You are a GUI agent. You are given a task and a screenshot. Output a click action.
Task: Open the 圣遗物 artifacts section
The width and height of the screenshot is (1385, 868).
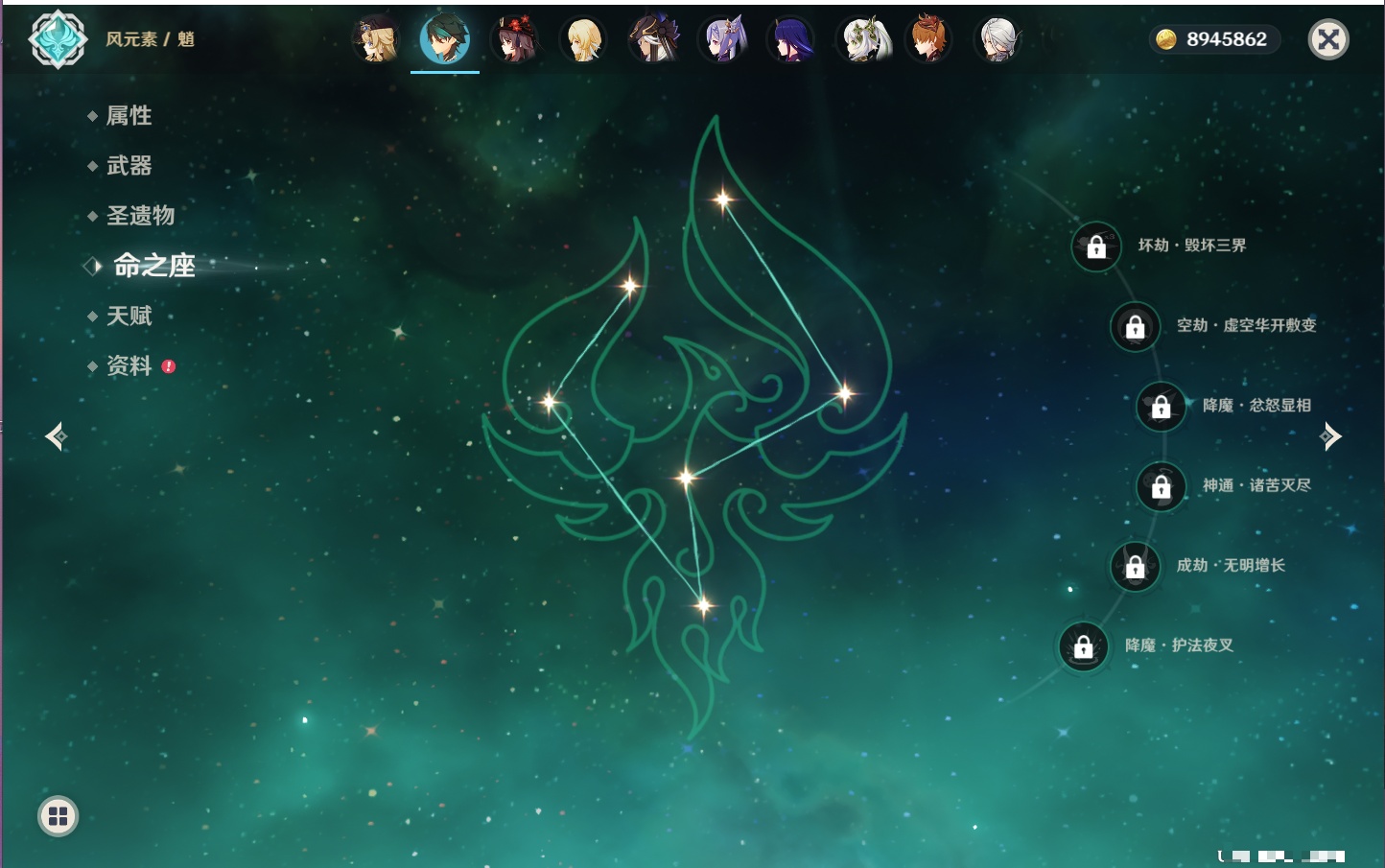140,216
